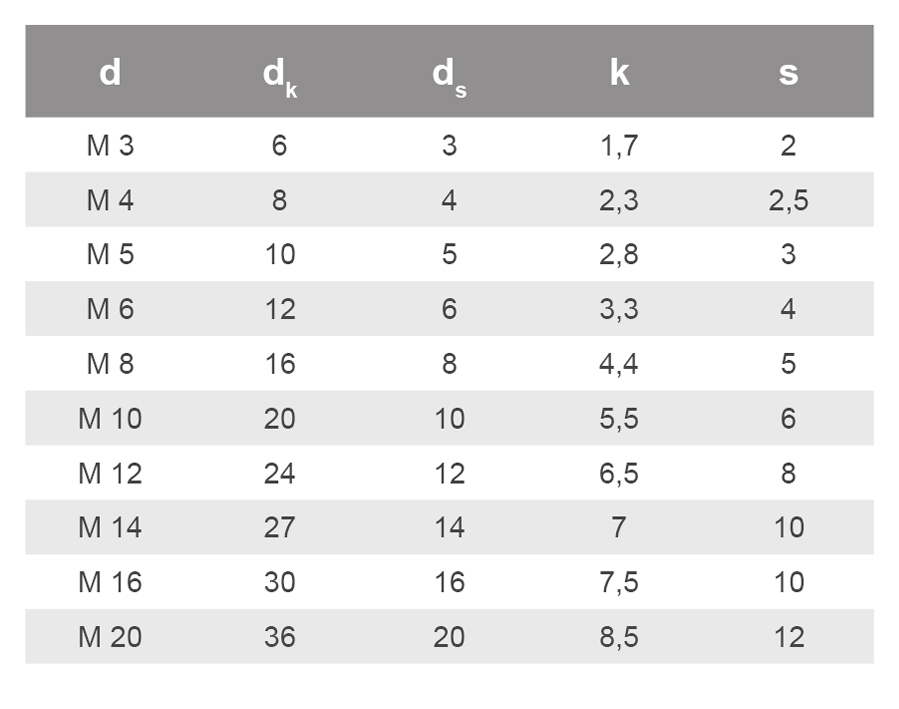The width and height of the screenshot is (899, 709).
Task: Click the k value 8,5 for M 20
Action: (x=619, y=636)
